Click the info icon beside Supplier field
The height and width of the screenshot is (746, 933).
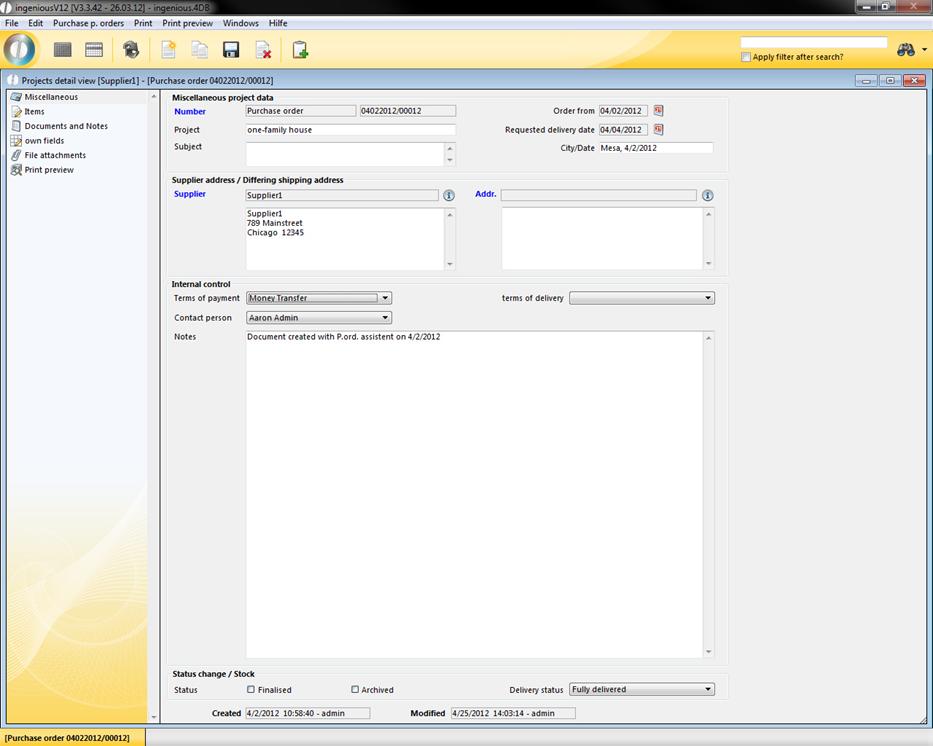point(449,196)
